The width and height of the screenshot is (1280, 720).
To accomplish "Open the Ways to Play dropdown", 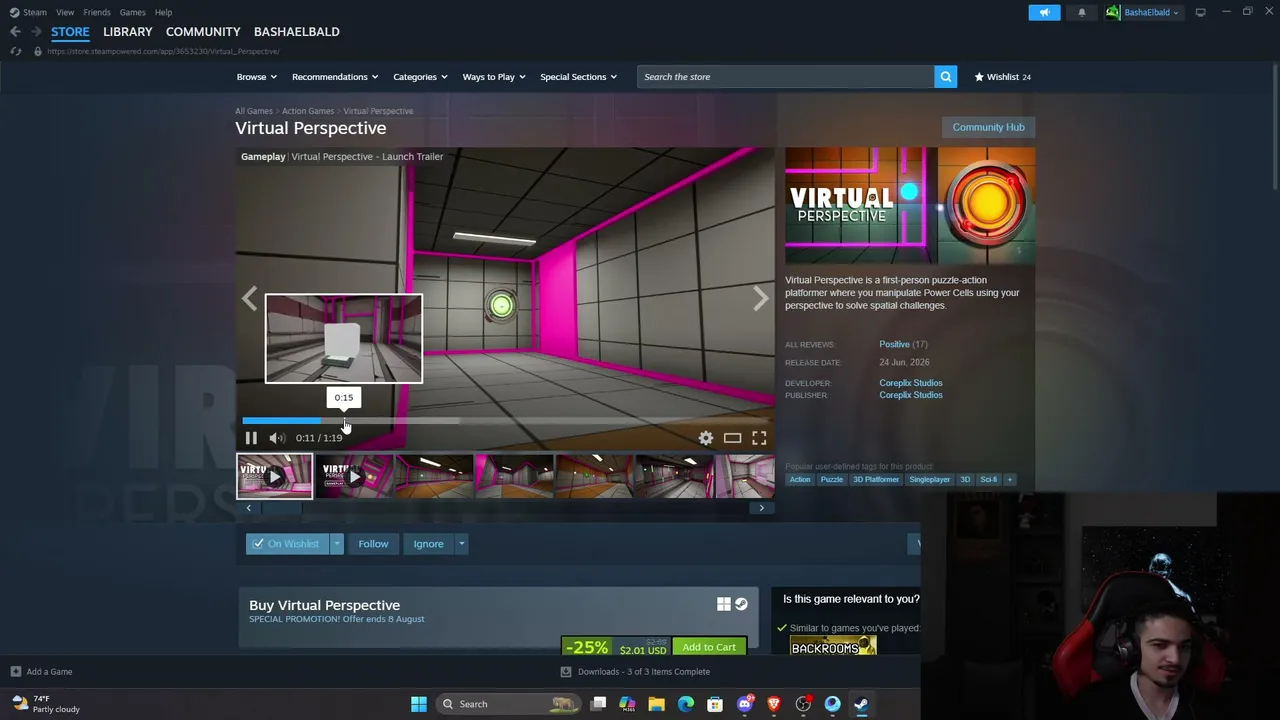I will click(x=494, y=77).
